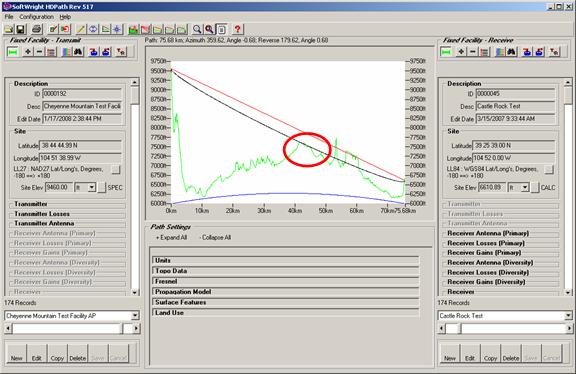576x374 pixels.
Task: Expand the Propagation Model settings section
Action: coord(285,292)
